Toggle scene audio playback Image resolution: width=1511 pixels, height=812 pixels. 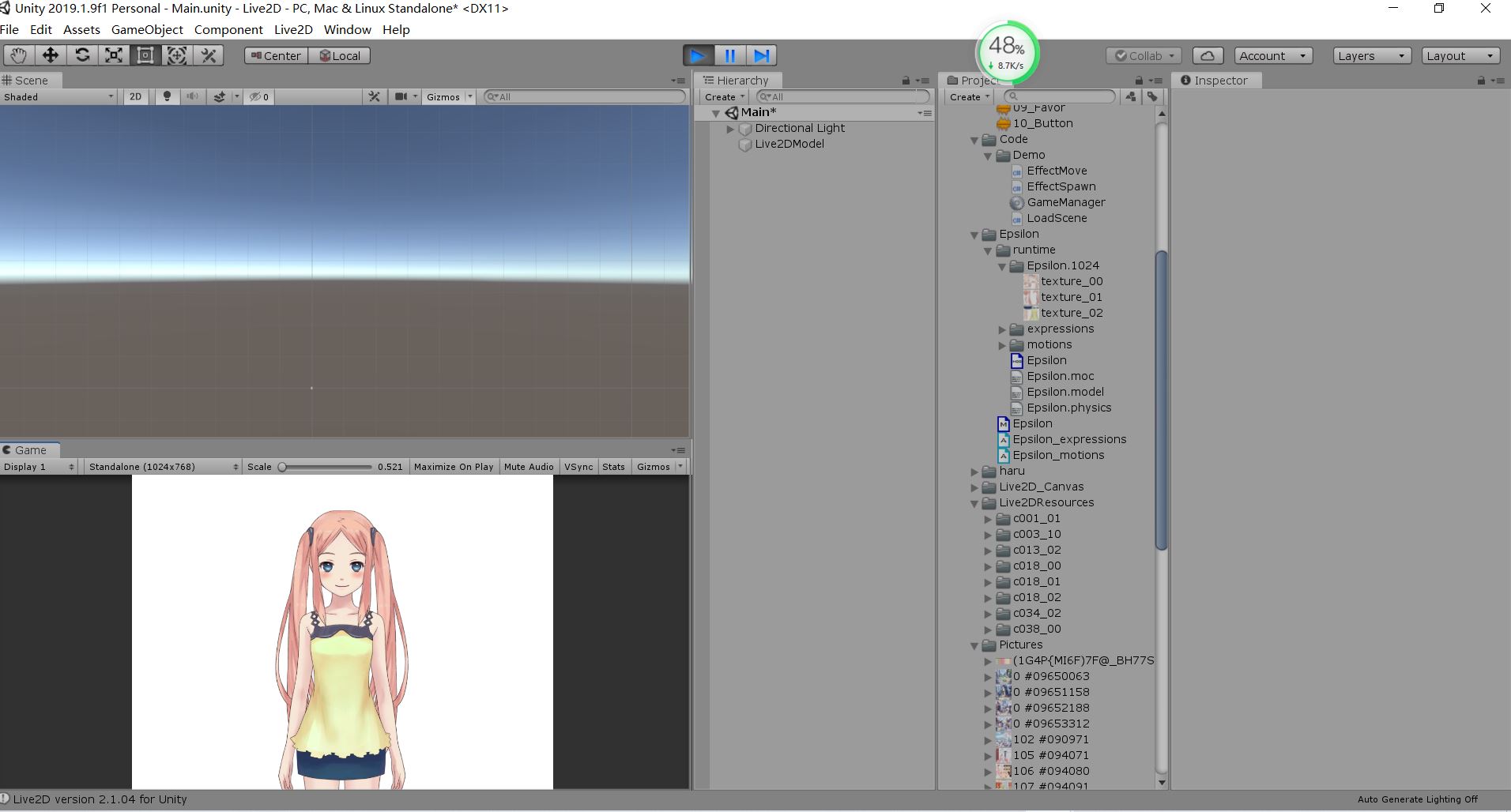pos(192,96)
